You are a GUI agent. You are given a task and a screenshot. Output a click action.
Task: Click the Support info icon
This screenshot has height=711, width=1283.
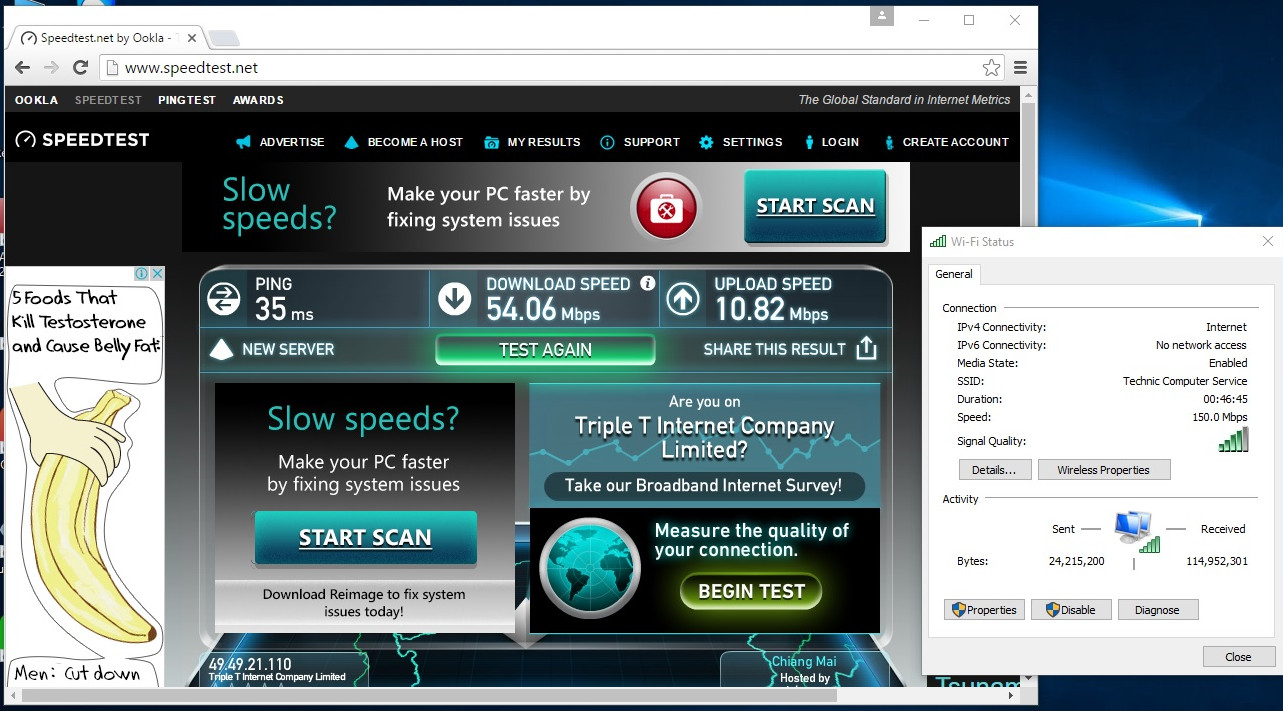point(607,142)
